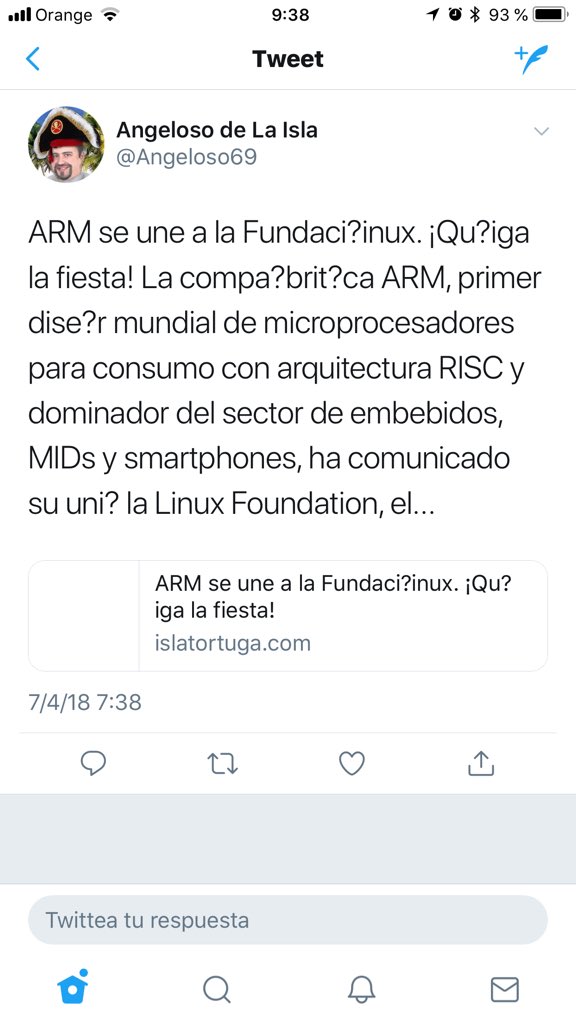The width and height of the screenshot is (576, 1024).
Task: Share the tweet via share icon
Action: tap(481, 763)
